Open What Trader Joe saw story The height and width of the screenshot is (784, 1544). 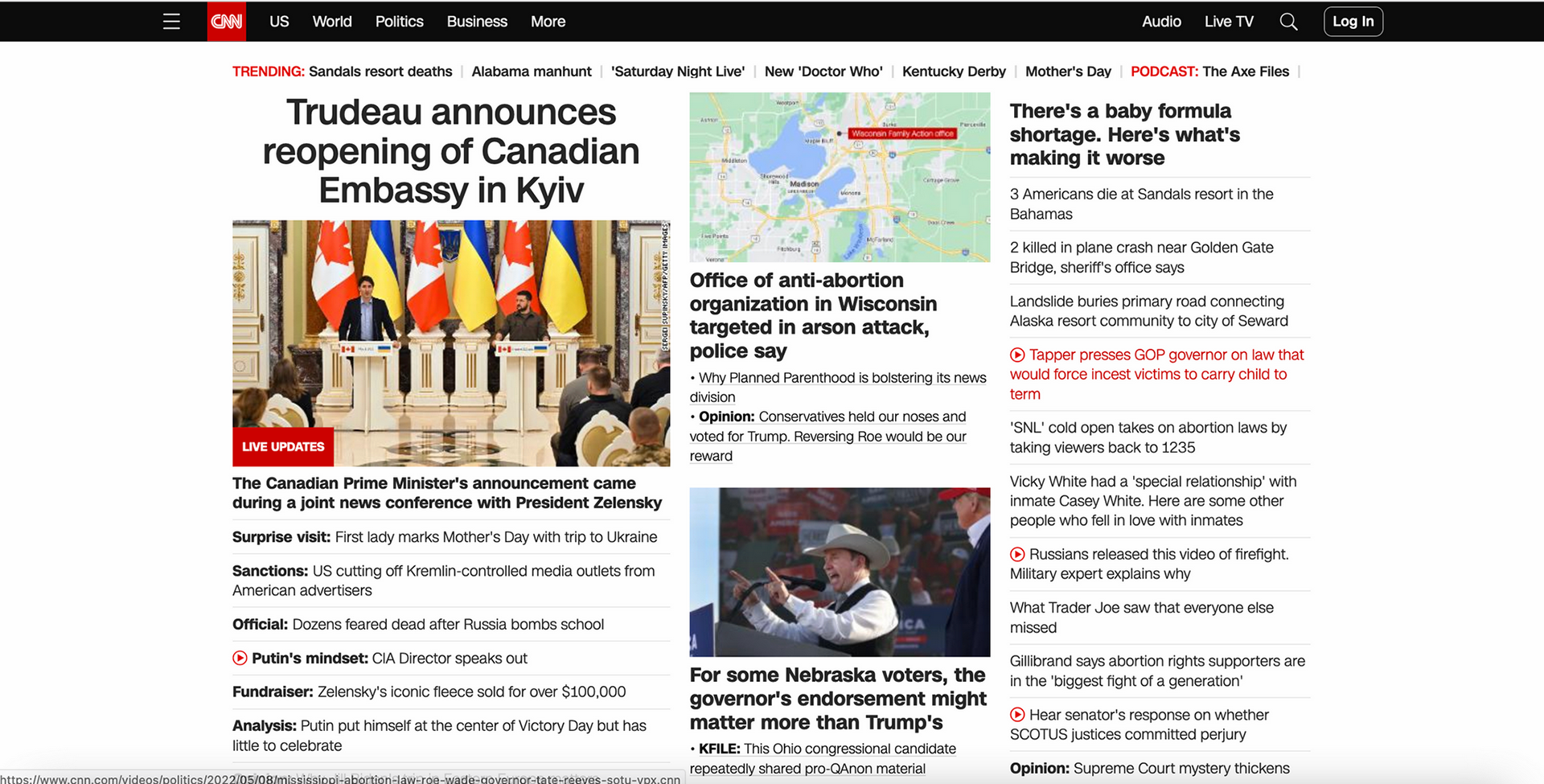tap(1142, 618)
